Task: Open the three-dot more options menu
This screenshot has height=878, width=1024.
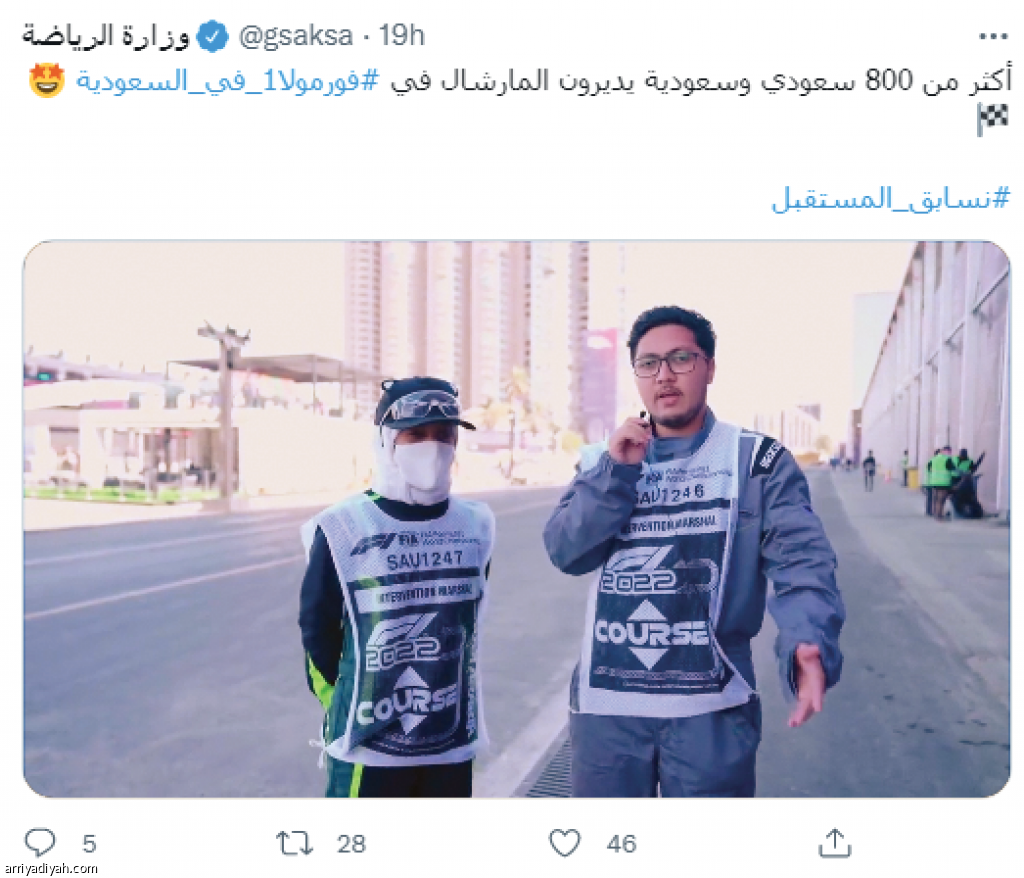Action: [993, 36]
